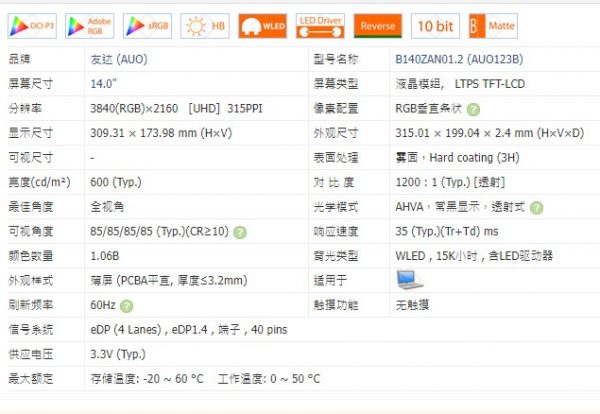Select 全视角 best viewing angle value
This screenshot has width=600, height=414.
click(x=107, y=207)
